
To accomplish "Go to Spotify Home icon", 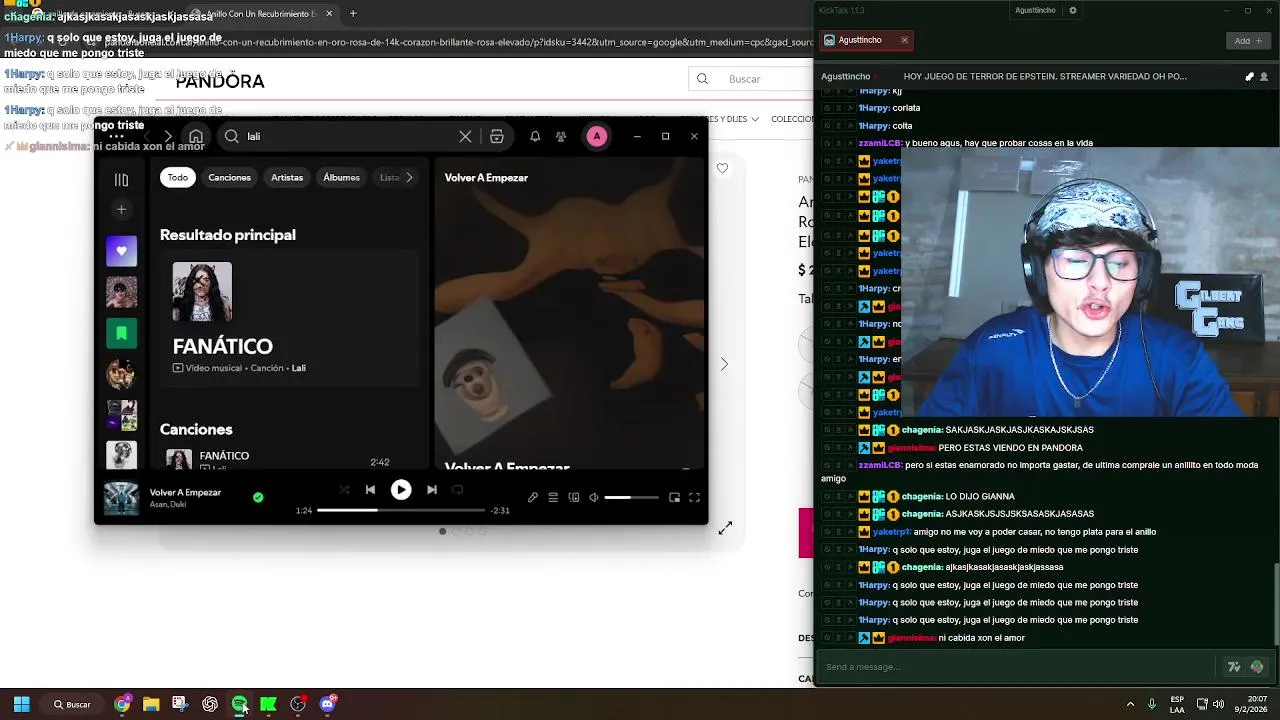I will [196, 137].
